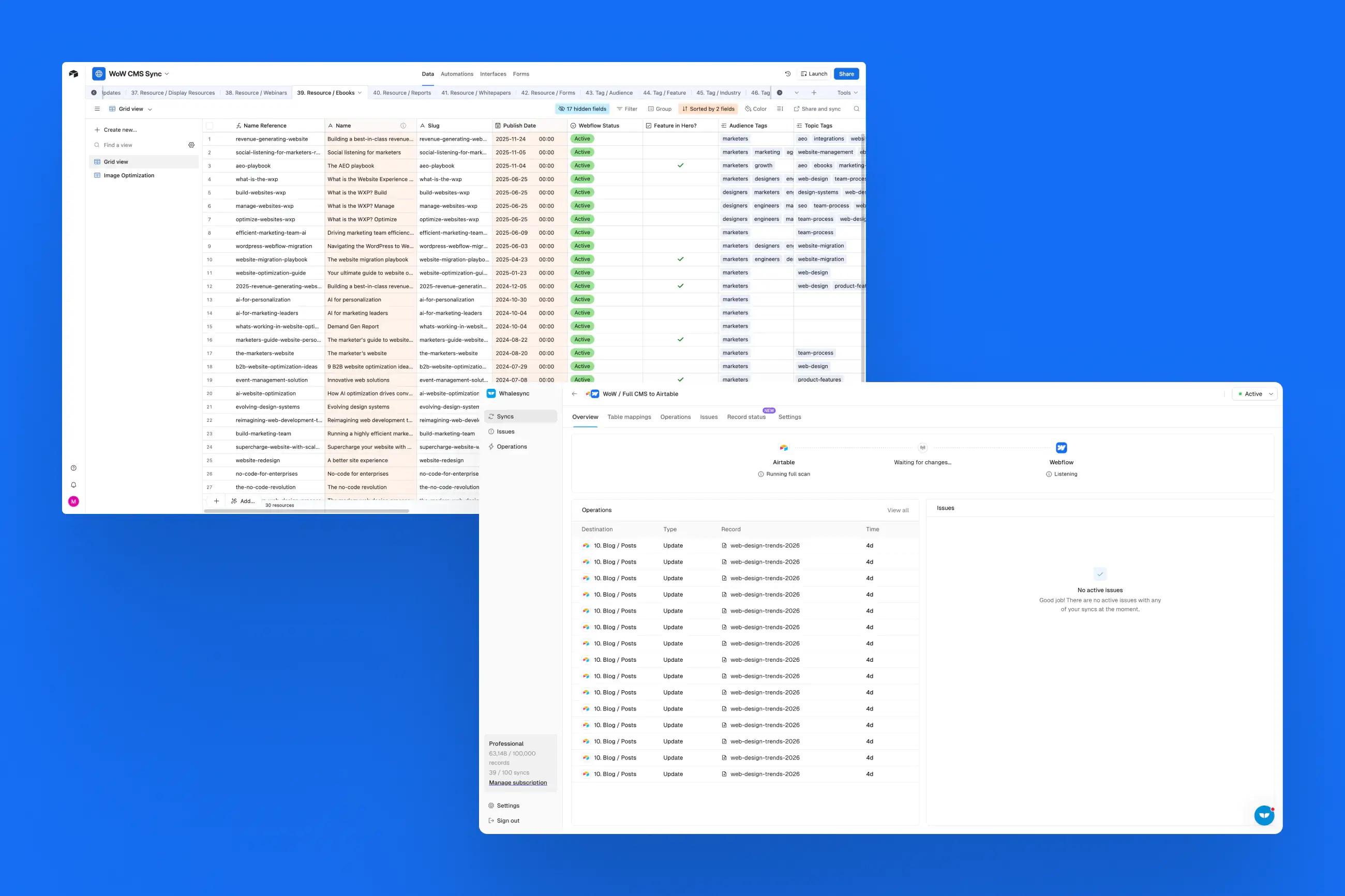The image size is (1345, 896).
Task: Click the help question mark icon
Action: [x=73, y=468]
